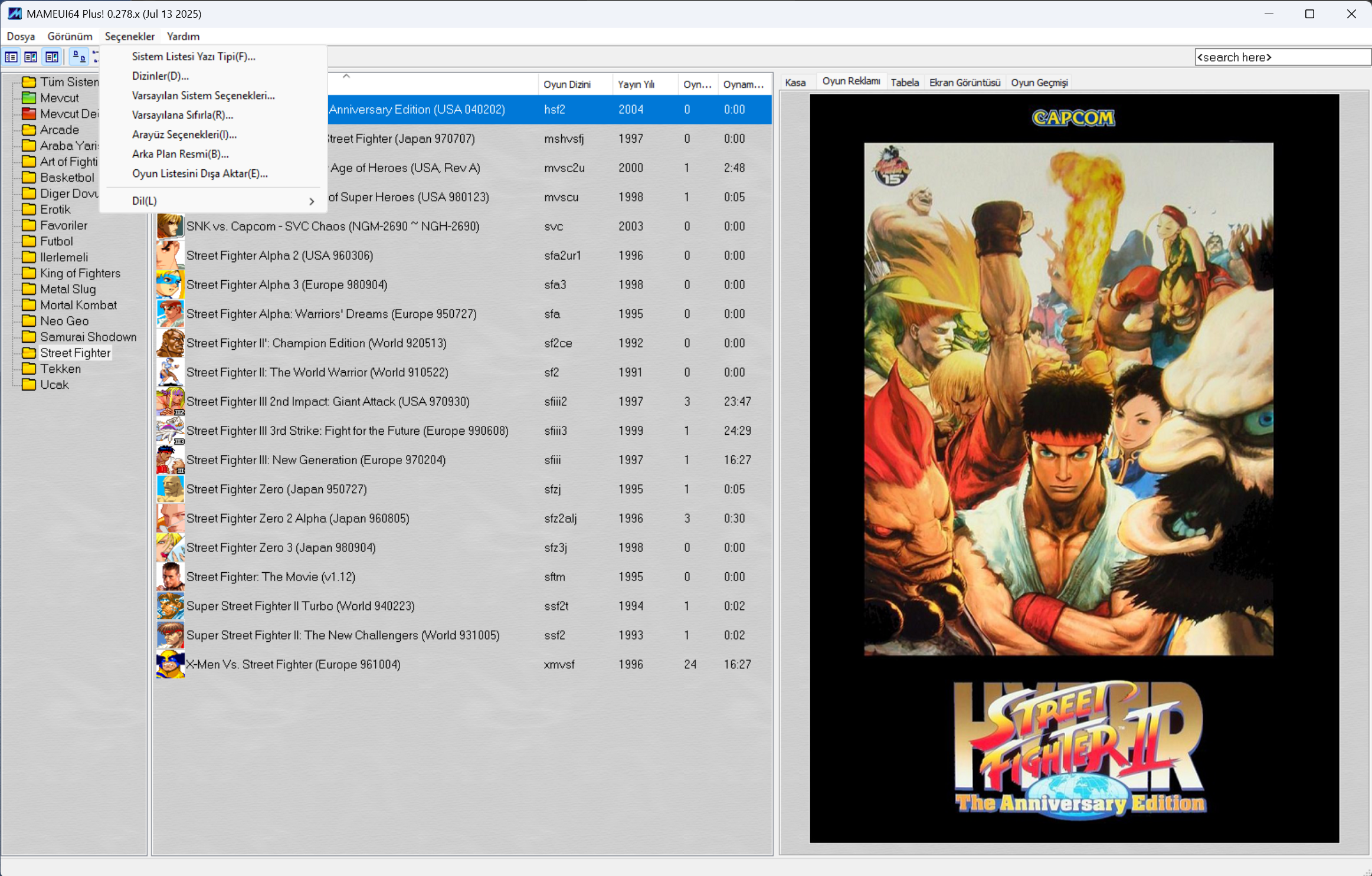
Task: Sort by Oyun Dizini column header
Action: click(x=575, y=84)
